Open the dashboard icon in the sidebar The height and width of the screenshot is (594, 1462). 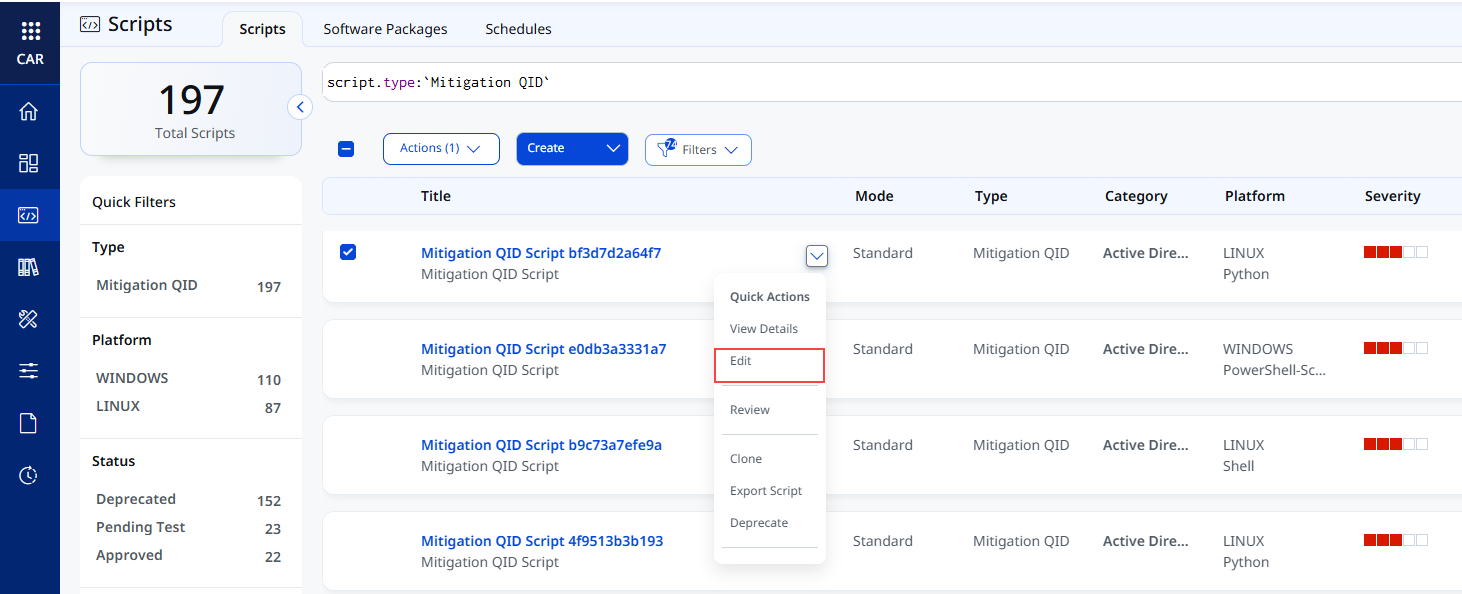point(29,163)
